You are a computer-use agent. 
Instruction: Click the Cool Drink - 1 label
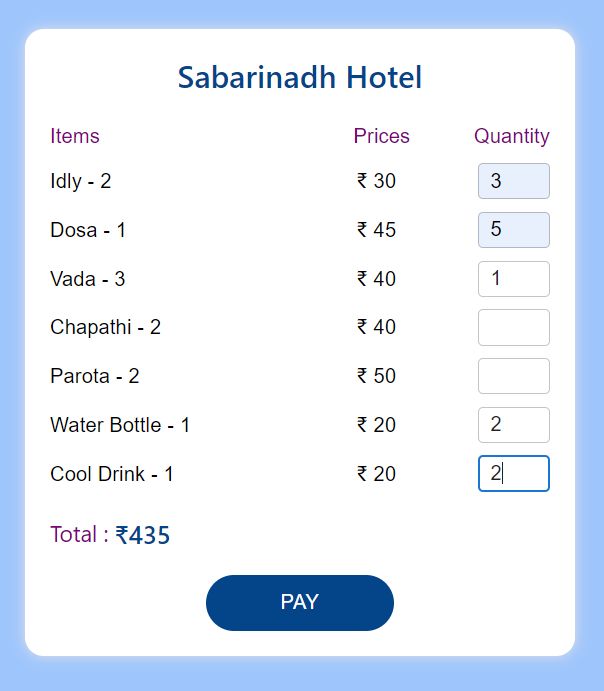pyautogui.click(x=112, y=474)
